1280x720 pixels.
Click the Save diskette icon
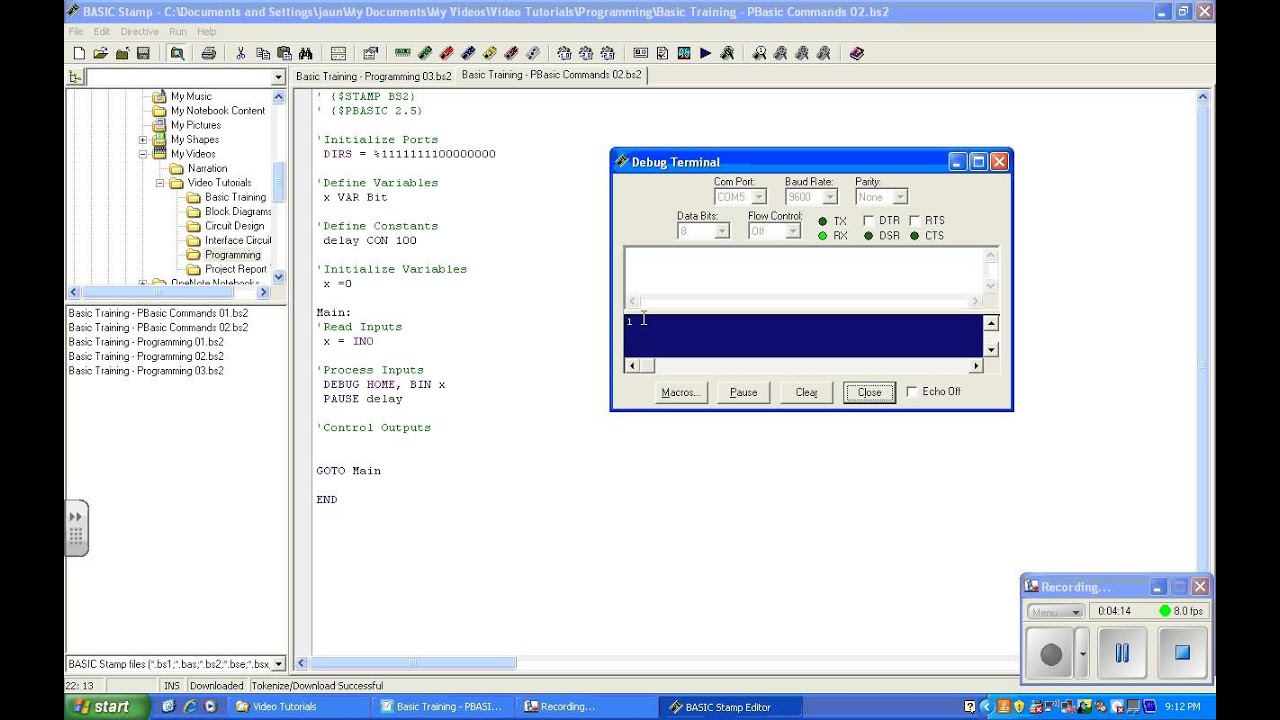(143, 54)
